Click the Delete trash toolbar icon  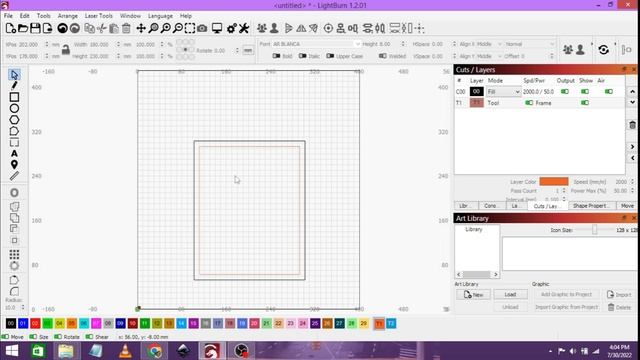click(x=126, y=28)
